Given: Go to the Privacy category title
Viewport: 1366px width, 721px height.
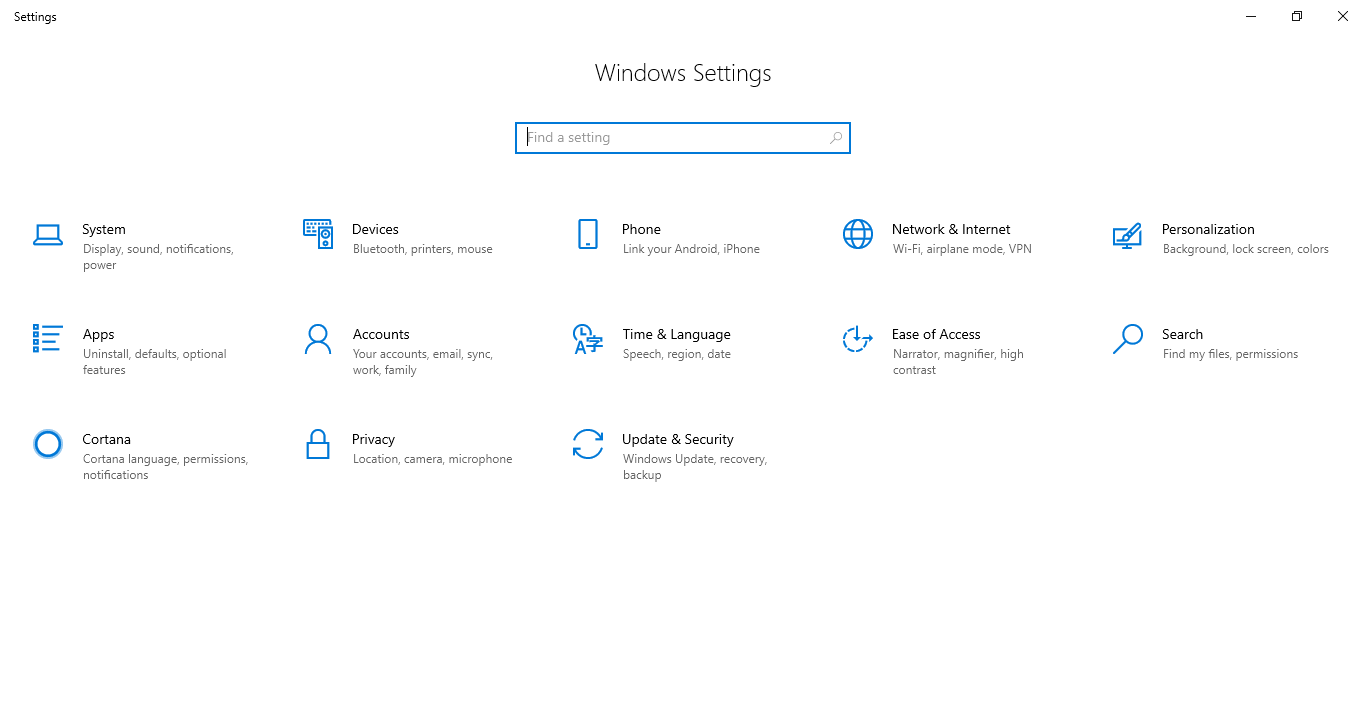Looking at the screenshot, I should (x=374, y=439).
